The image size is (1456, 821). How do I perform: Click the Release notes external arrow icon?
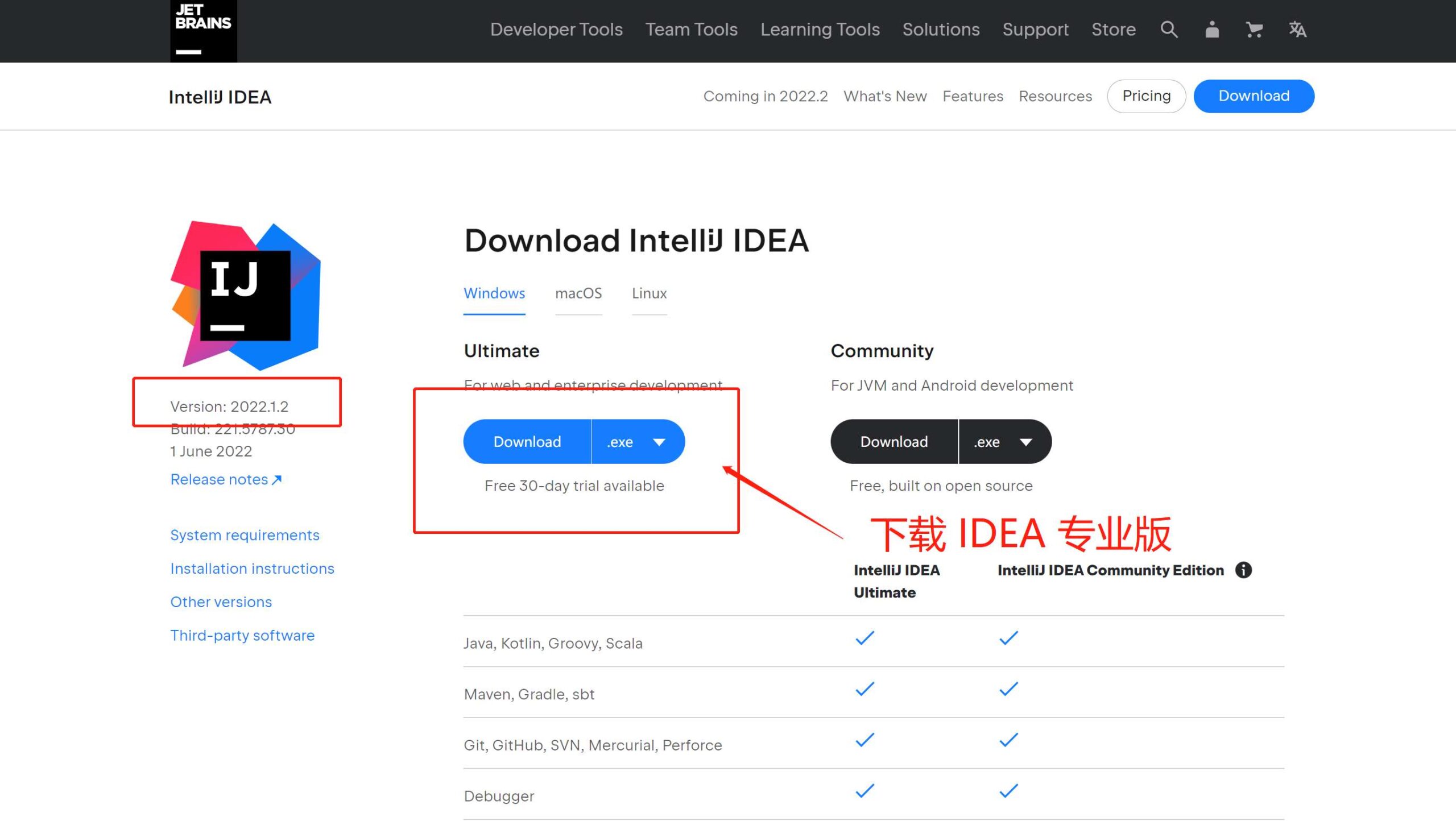[277, 480]
